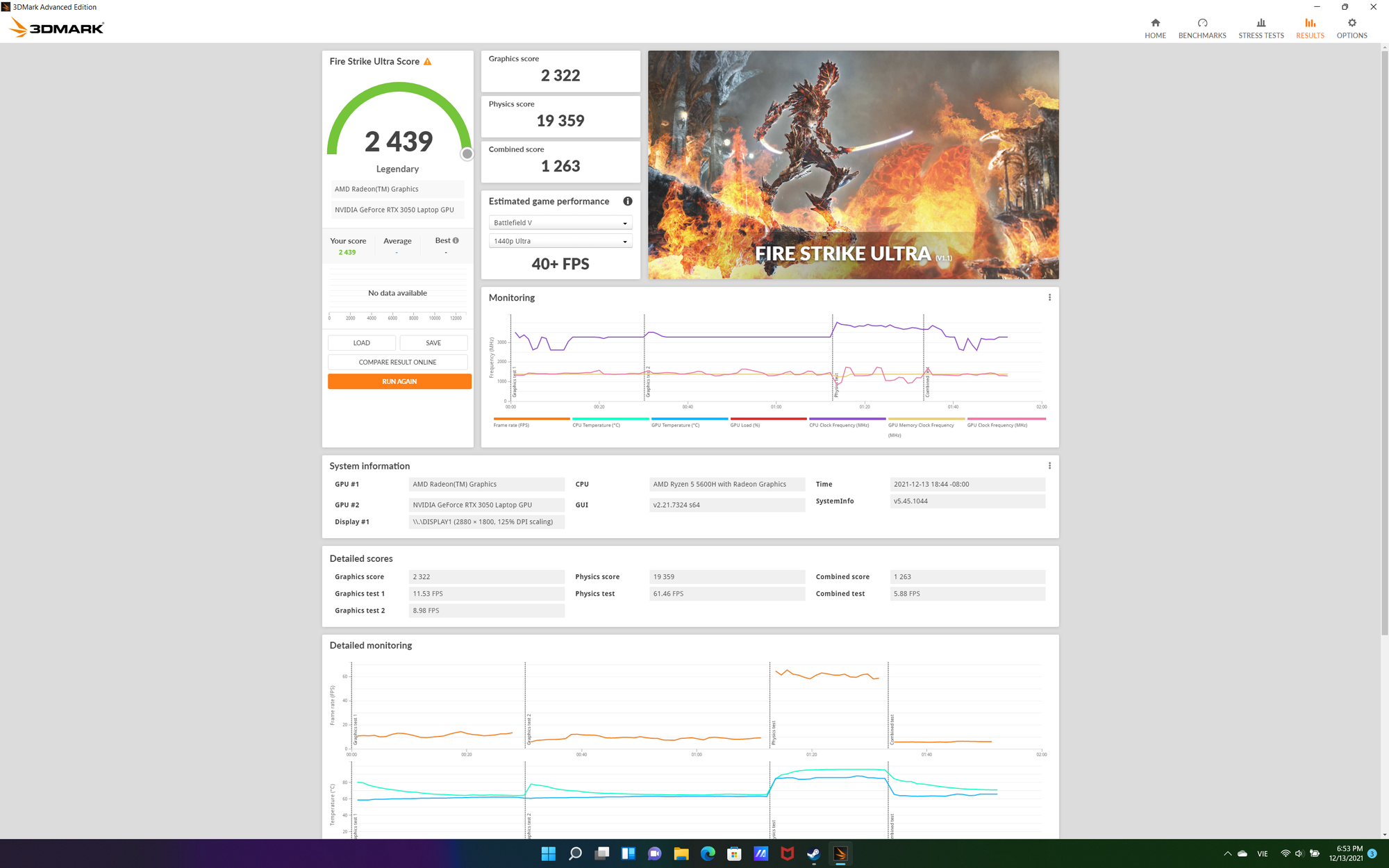Click Combined test value 5.88 FPS
1389x868 pixels.
pyautogui.click(x=967, y=594)
